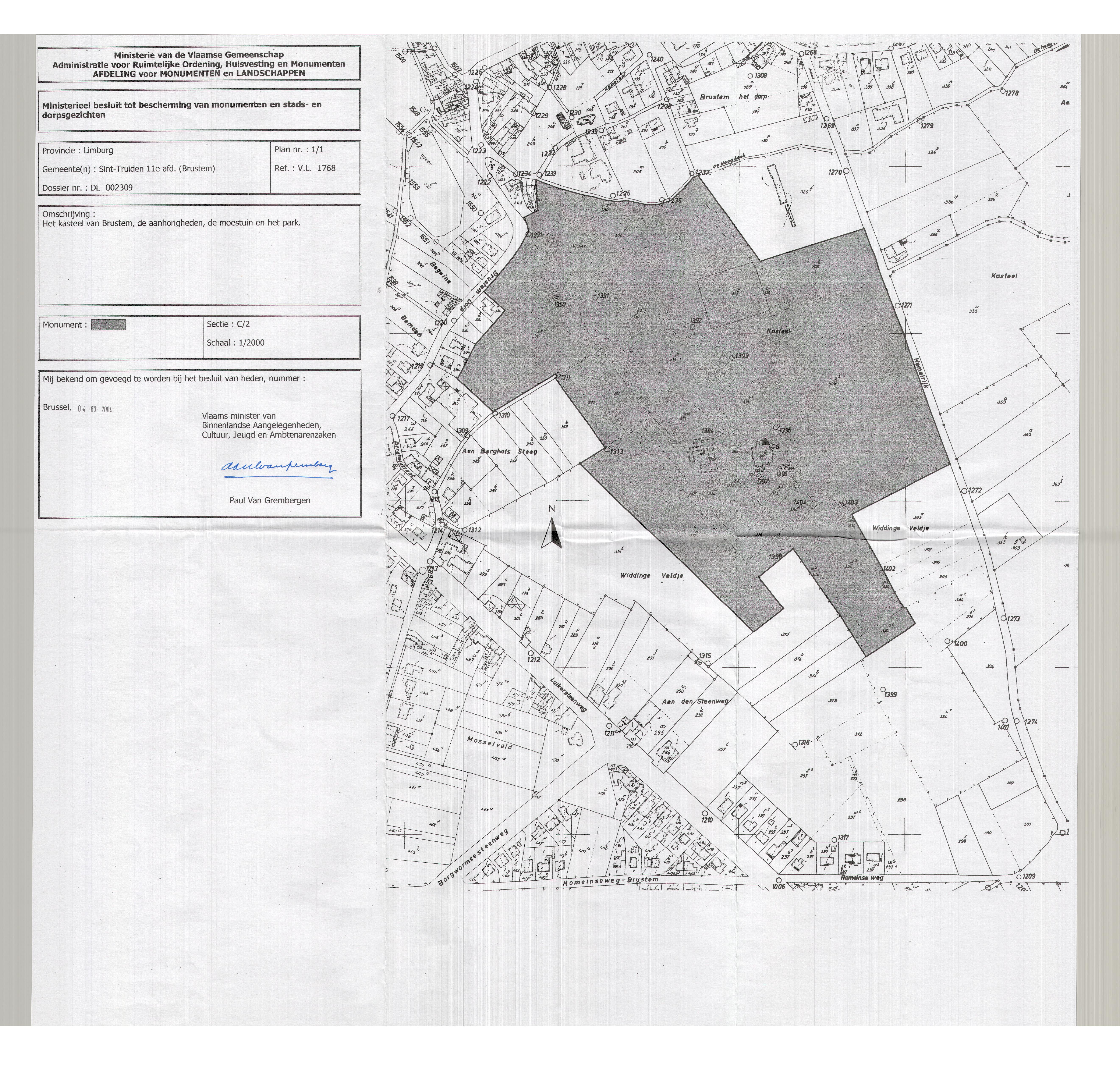This screenshot has width=1120, height=1069.
Task: Click survey point marker 1391
Action: point(595,298)
